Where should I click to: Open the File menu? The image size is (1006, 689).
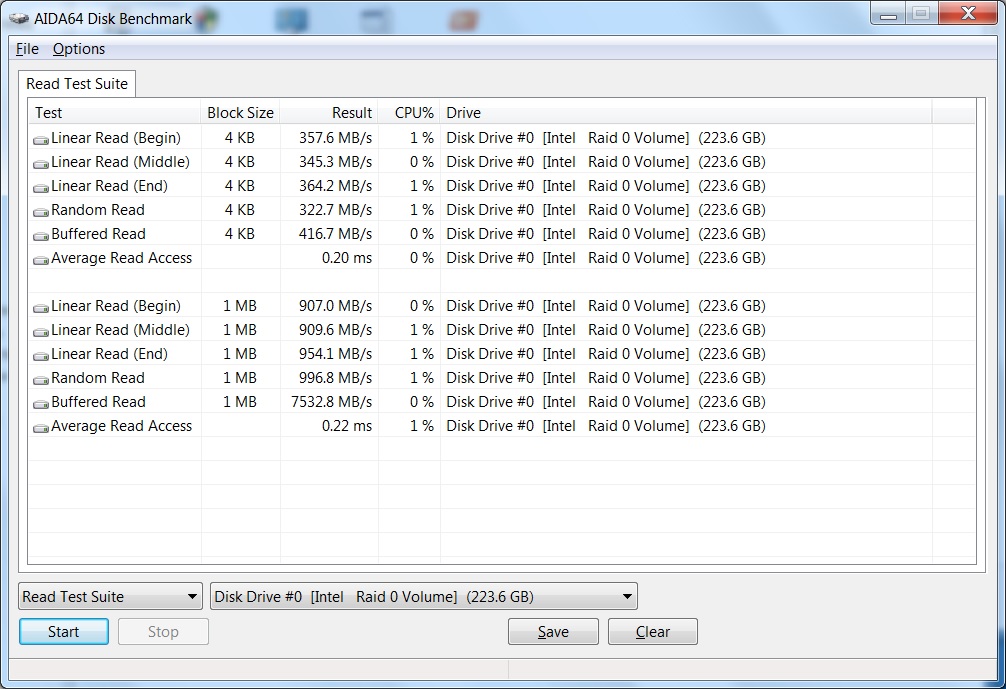coord(27,49)
